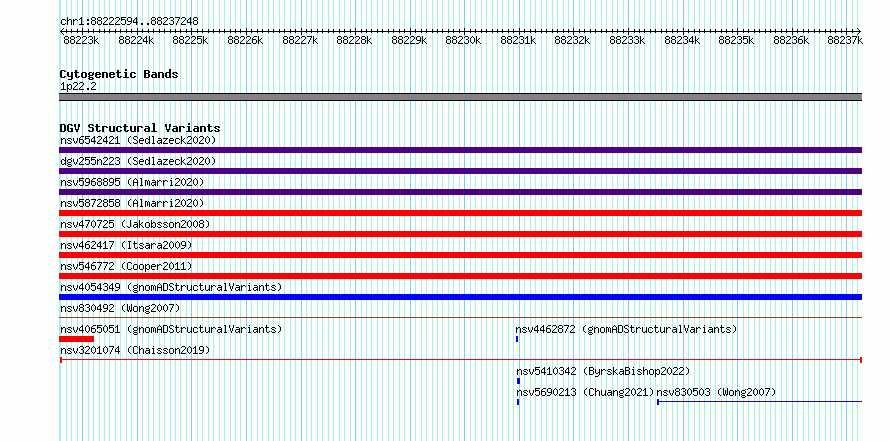The image size is (890, 441).
Task: Click the nsv4054349 blue variant bar
Action: [460, 297]
